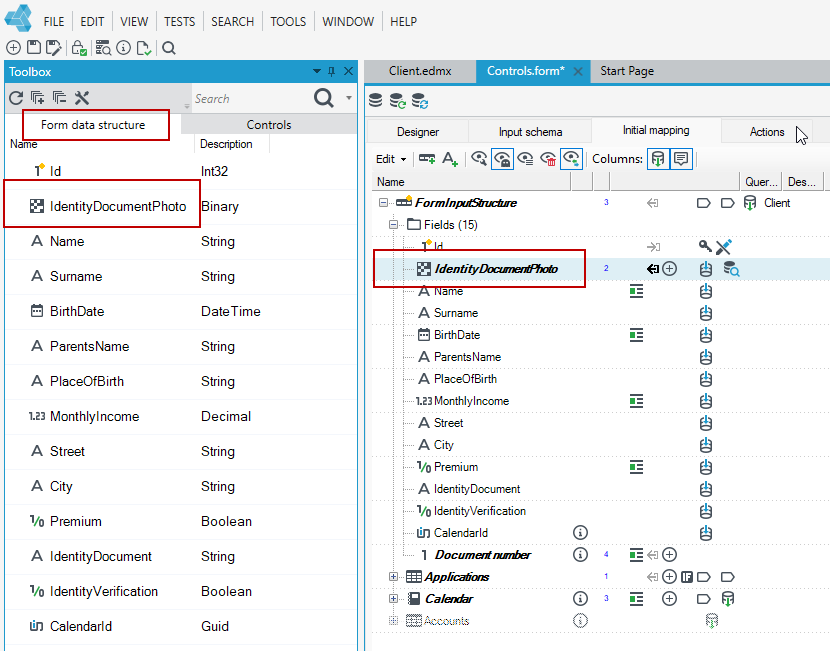Viewport: 830px width, 651px height.
Task: Click the document with green check icon
Action: (x=143, y=48)
